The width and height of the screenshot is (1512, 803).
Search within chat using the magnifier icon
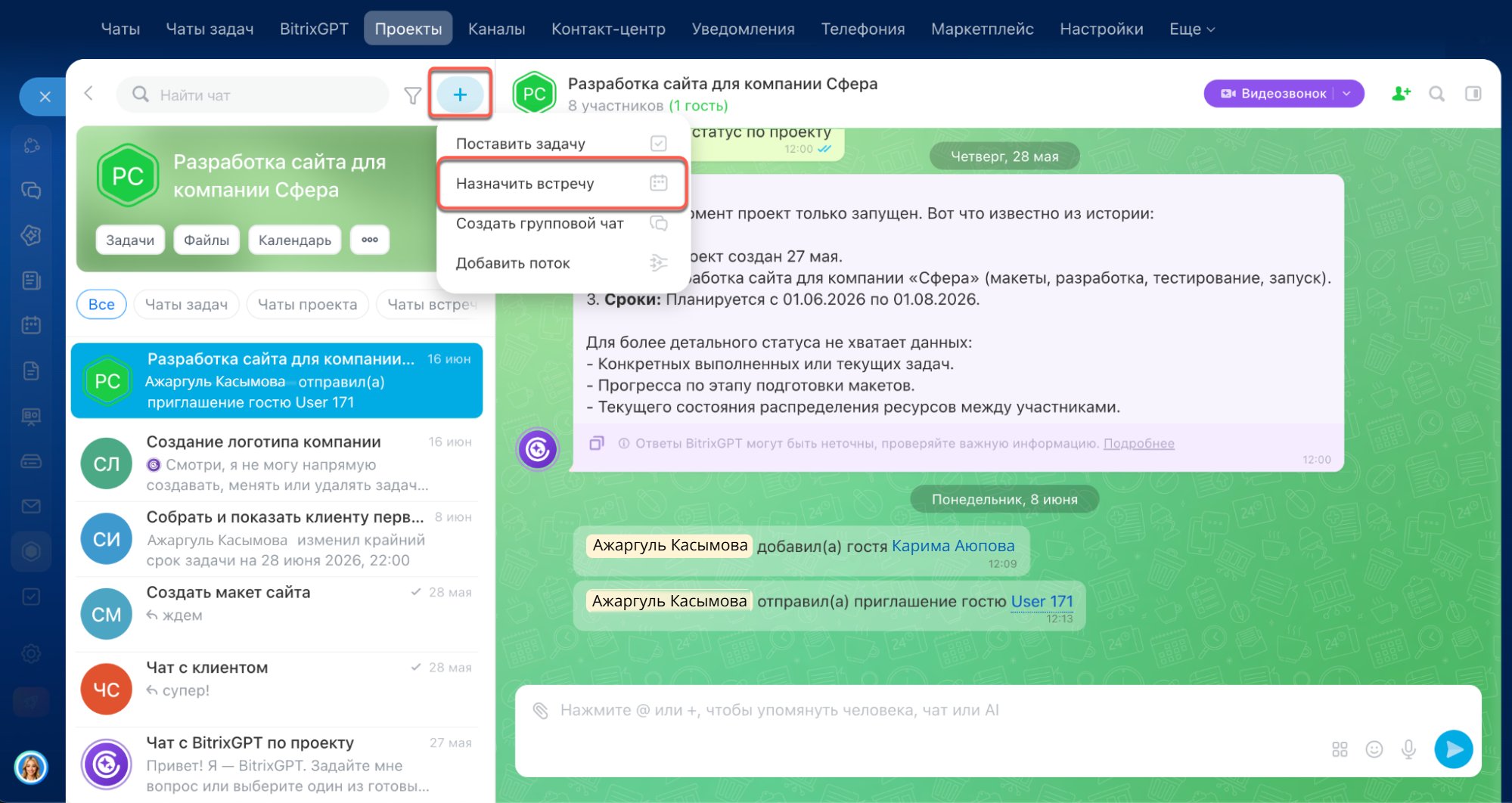(1436, 94)
